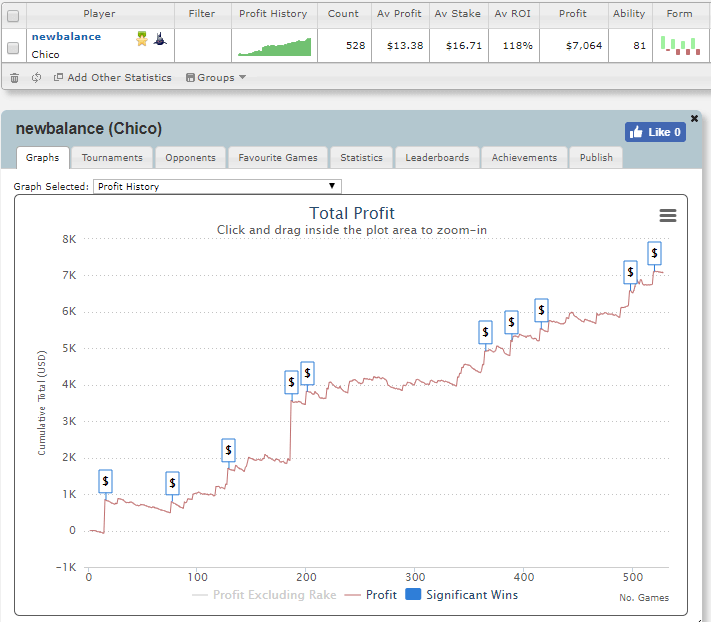Click the Av Stake column header
Image resolution: width=711 pixels, height=622 pixels.
tap(458, 14)
